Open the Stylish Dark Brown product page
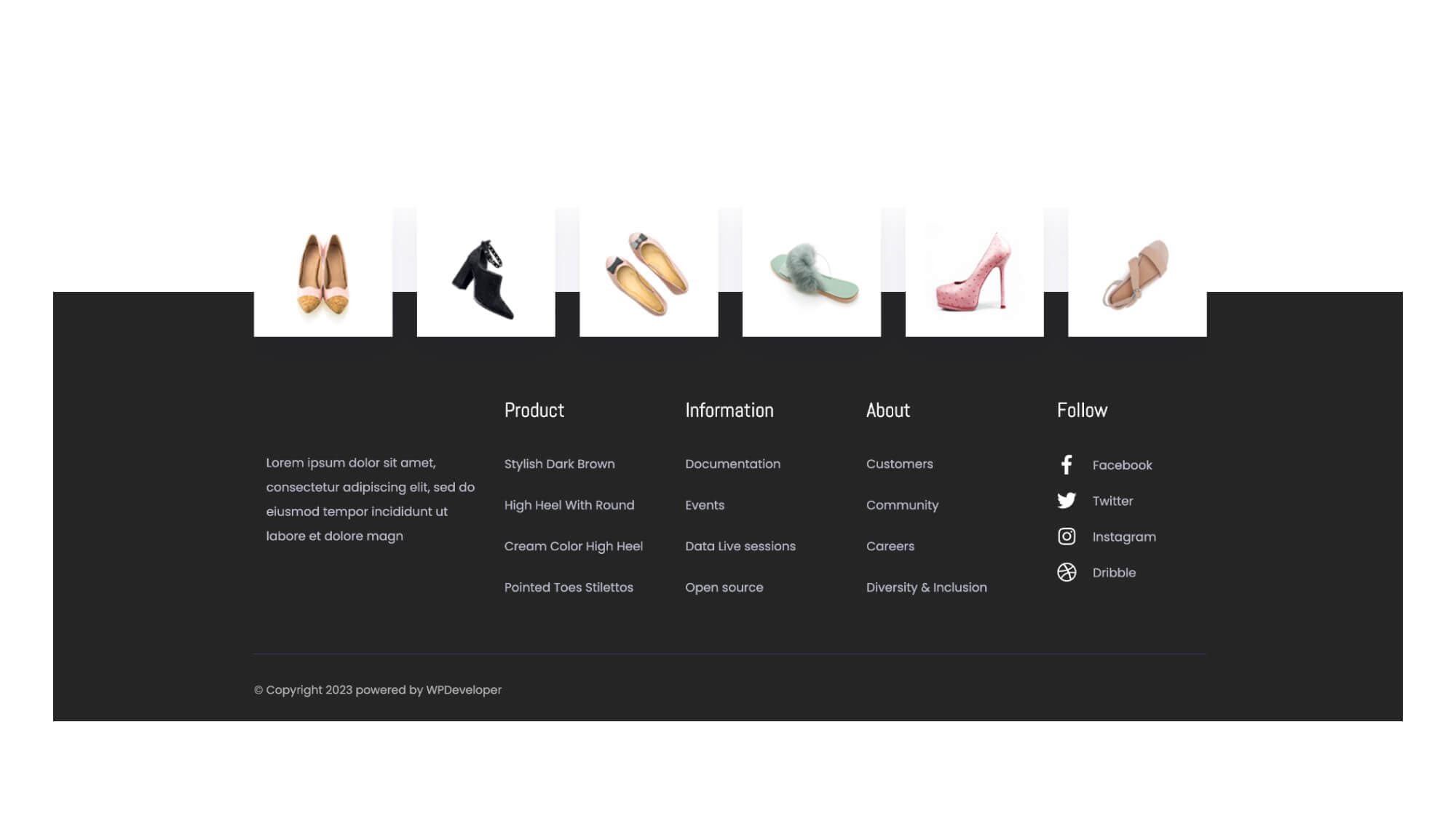This screenshot has height=837, width=1456. pyautogui.click(x=559, y=464)
